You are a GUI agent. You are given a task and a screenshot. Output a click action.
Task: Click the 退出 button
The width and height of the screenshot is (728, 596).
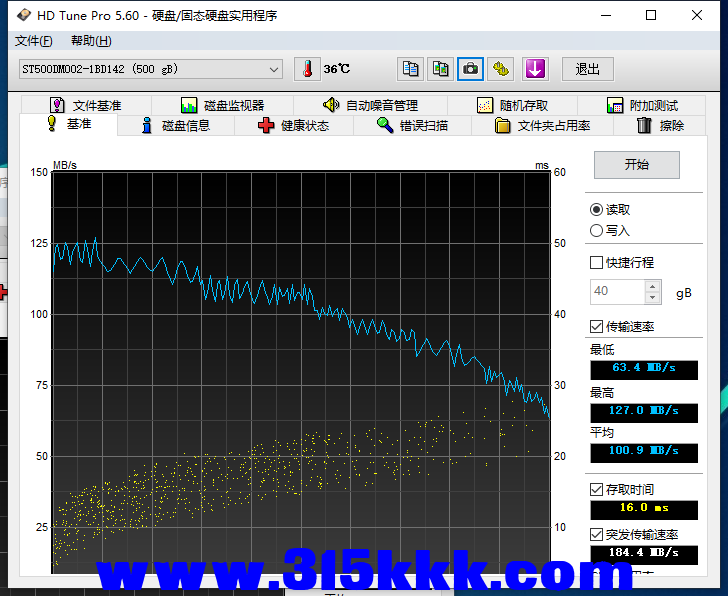[587, 69]
